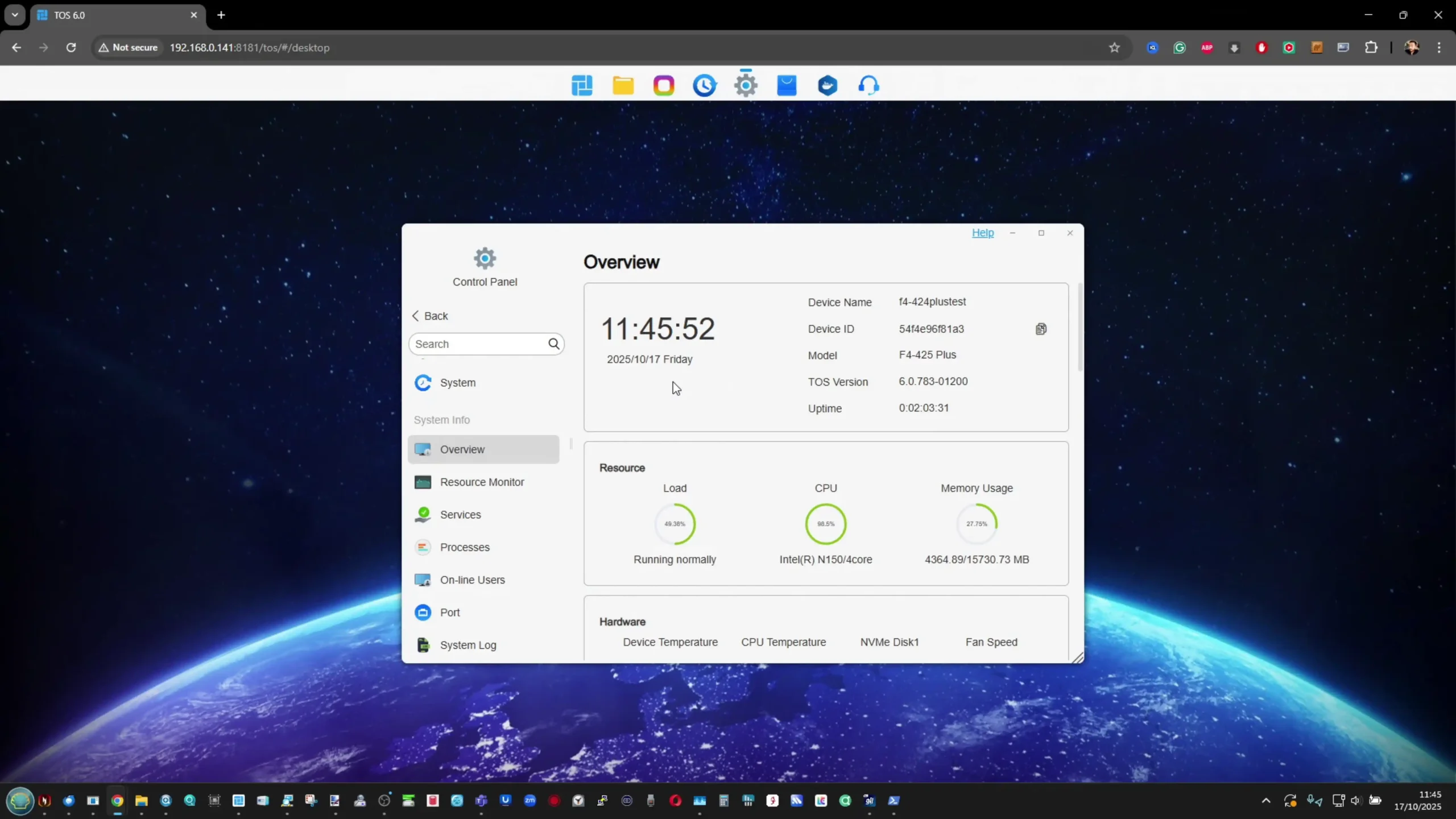The height and width of the screenshot is (819, 1456).
Task: Click the Control Panel search field
Action: click(478, 344)
